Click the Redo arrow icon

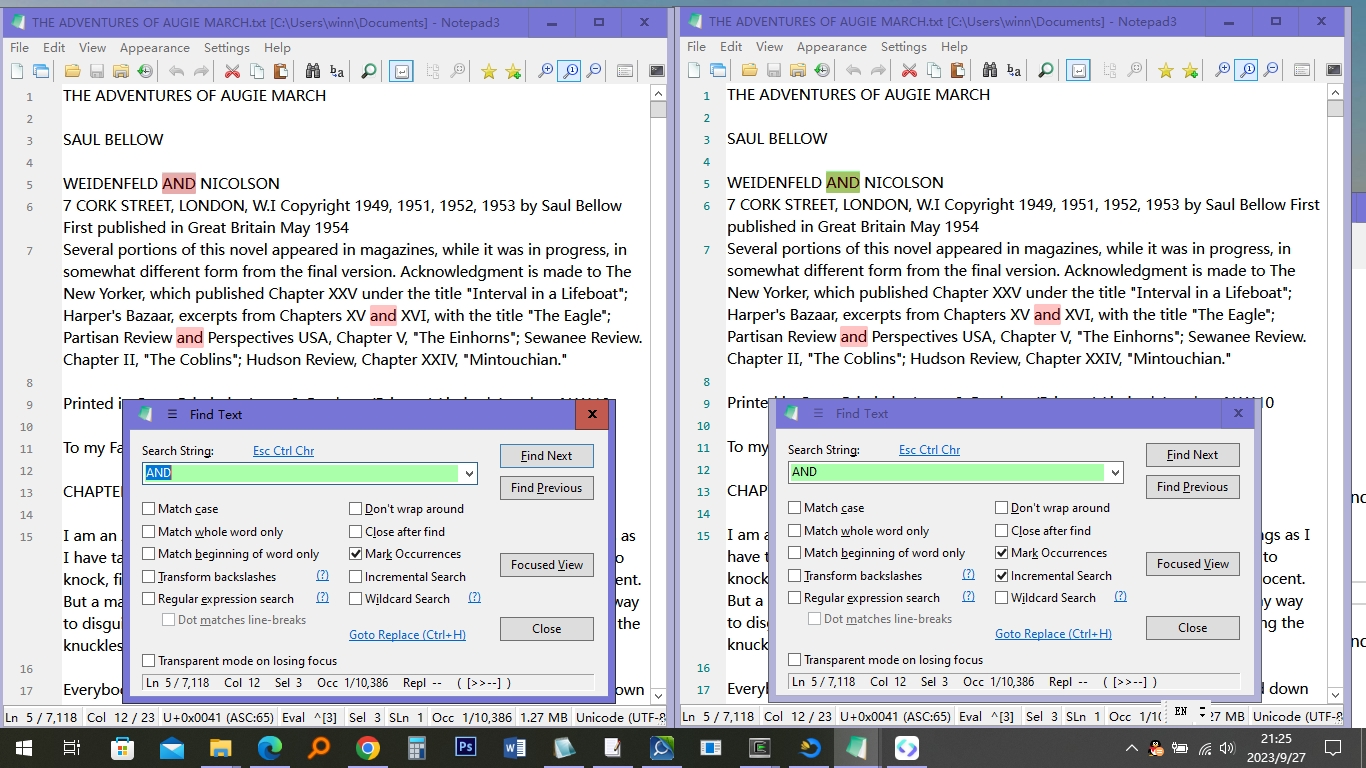click(200, 70)
